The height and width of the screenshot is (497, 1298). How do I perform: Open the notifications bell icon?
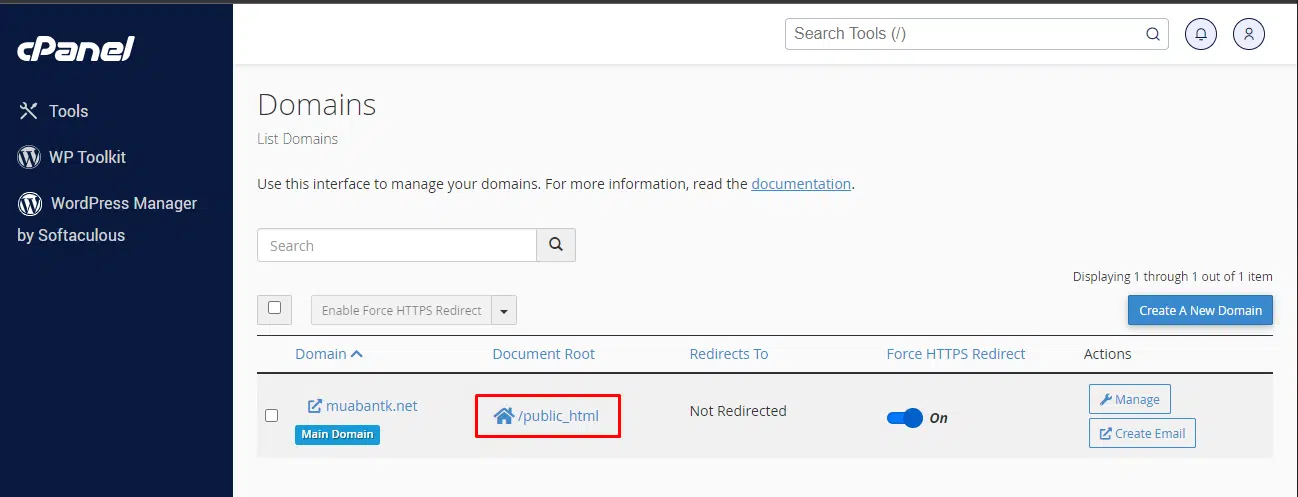(1201, 34)
